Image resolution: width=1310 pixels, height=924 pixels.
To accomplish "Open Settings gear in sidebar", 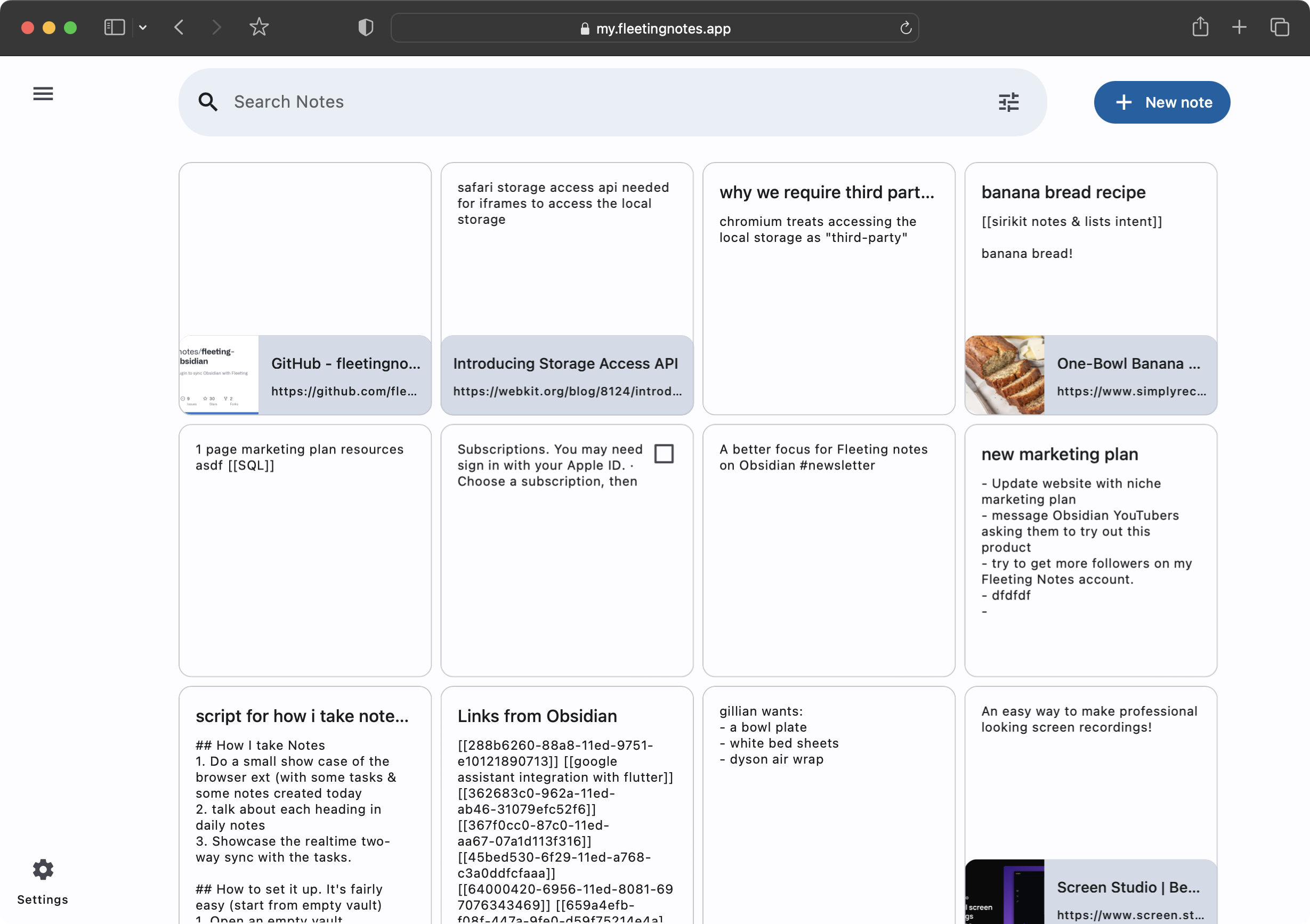I will [43, 870].
